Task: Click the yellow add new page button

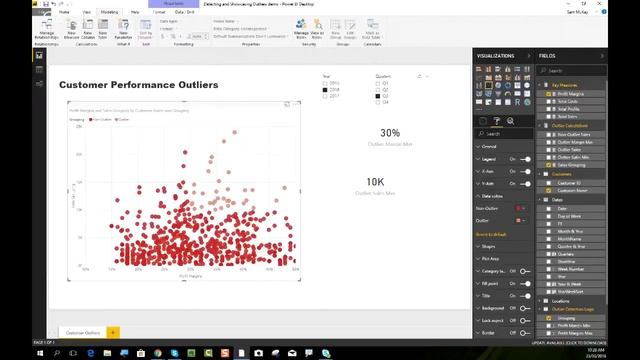Action: click(113, 333)
